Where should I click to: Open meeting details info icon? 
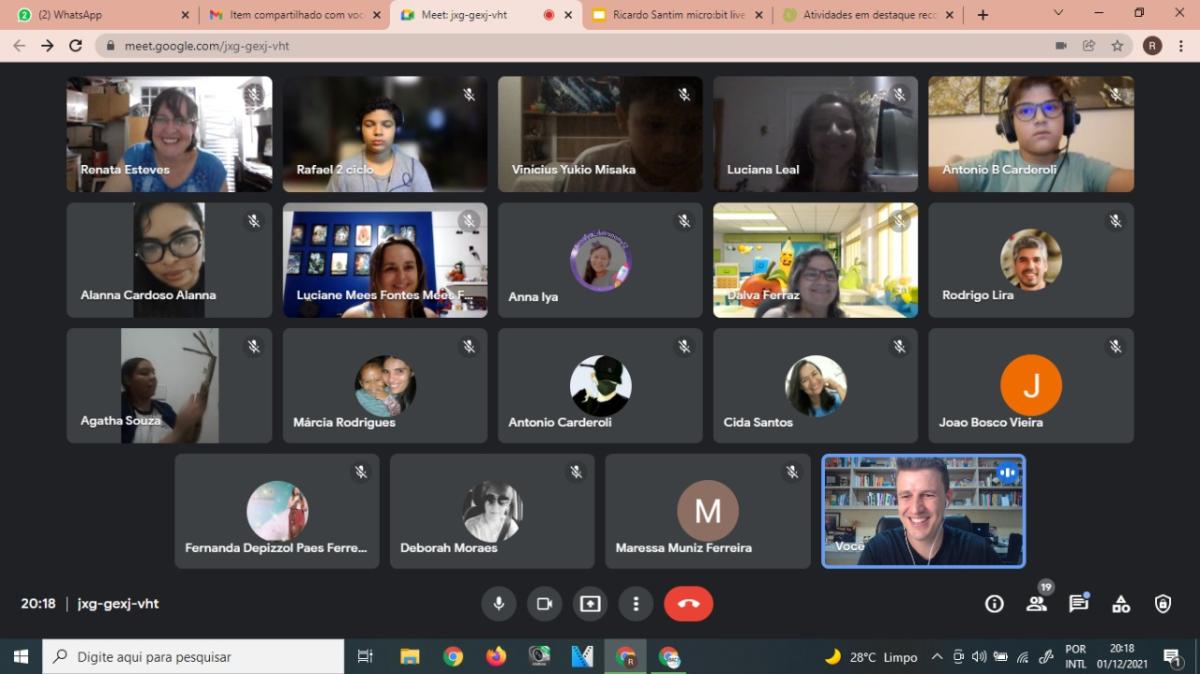point(994,604)
